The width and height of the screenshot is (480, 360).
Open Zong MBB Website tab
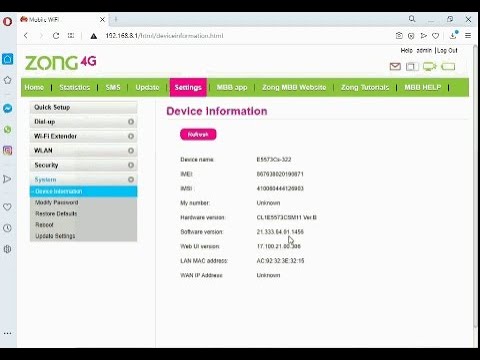click(x=294, y=87)
